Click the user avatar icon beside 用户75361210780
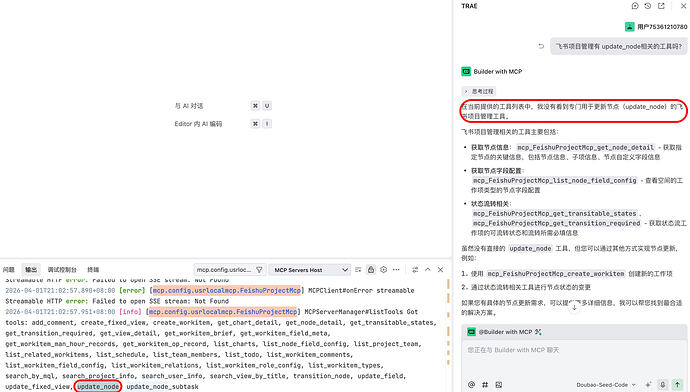 [629, 27]
